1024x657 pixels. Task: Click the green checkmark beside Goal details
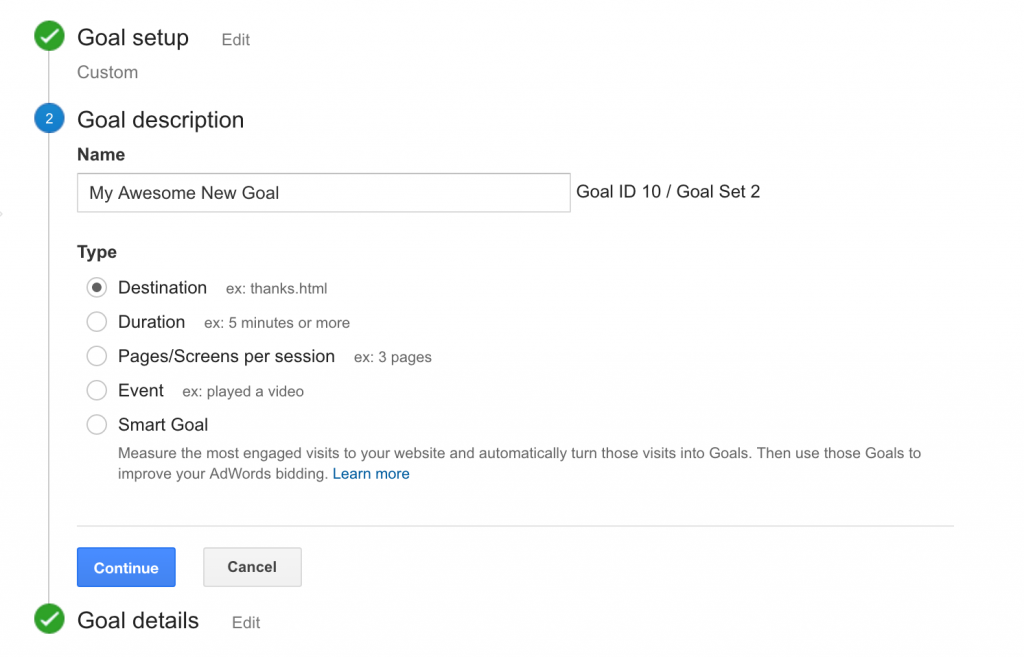point(48,620)
